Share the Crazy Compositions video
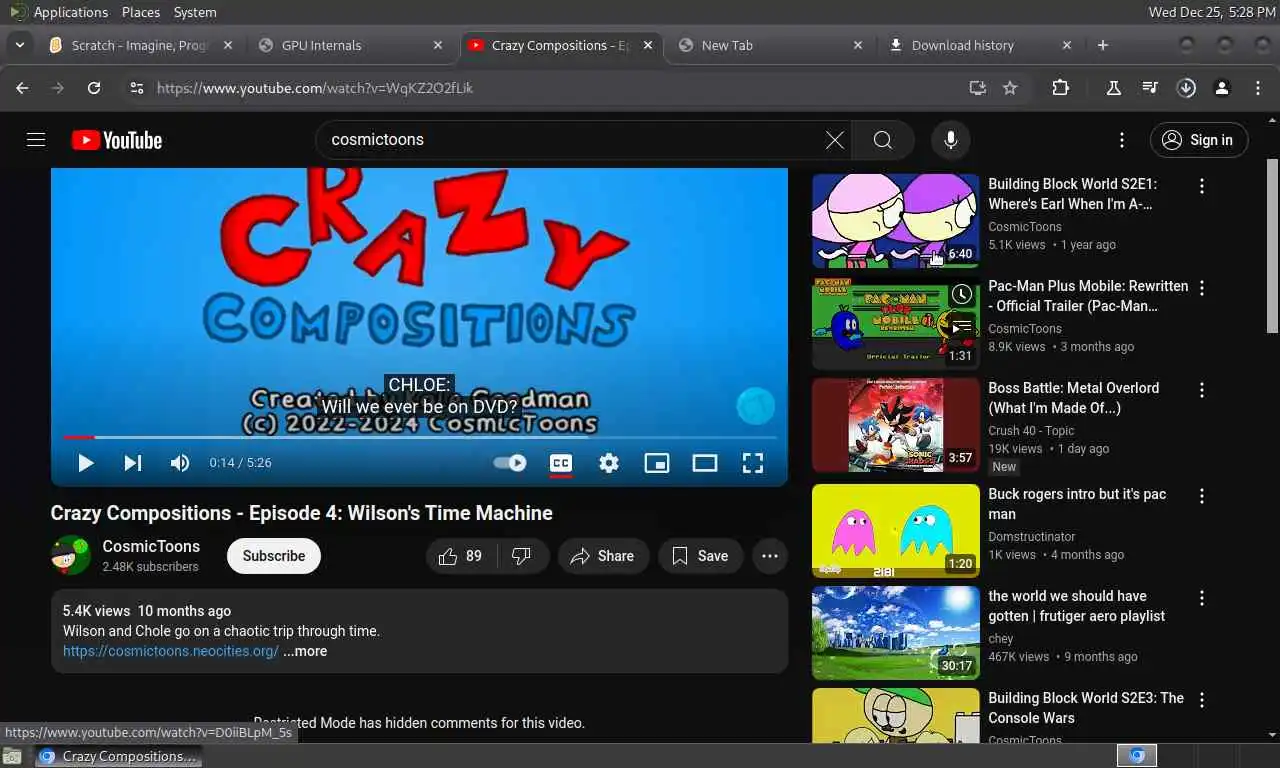The width and height of the screenshot is (1280, 768). [603, 556]
